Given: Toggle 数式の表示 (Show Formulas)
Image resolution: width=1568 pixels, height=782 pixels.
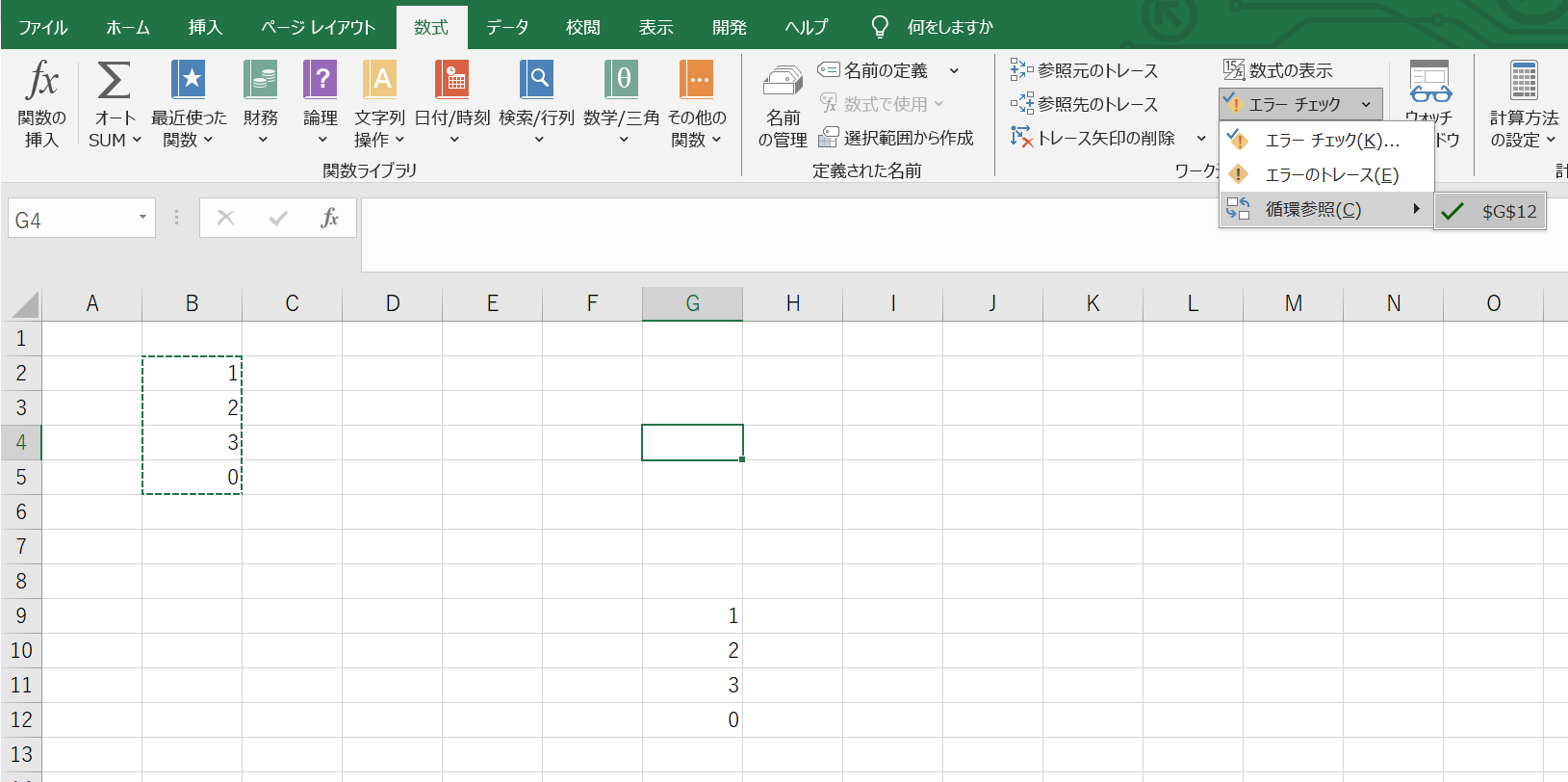Looking at the screenshot, I should pos(1278,70).
